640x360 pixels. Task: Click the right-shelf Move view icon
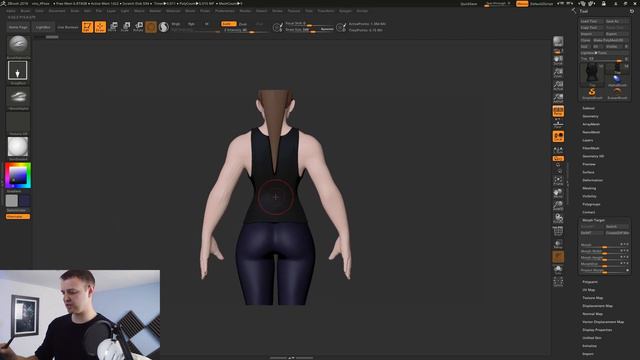coord(558,193)
